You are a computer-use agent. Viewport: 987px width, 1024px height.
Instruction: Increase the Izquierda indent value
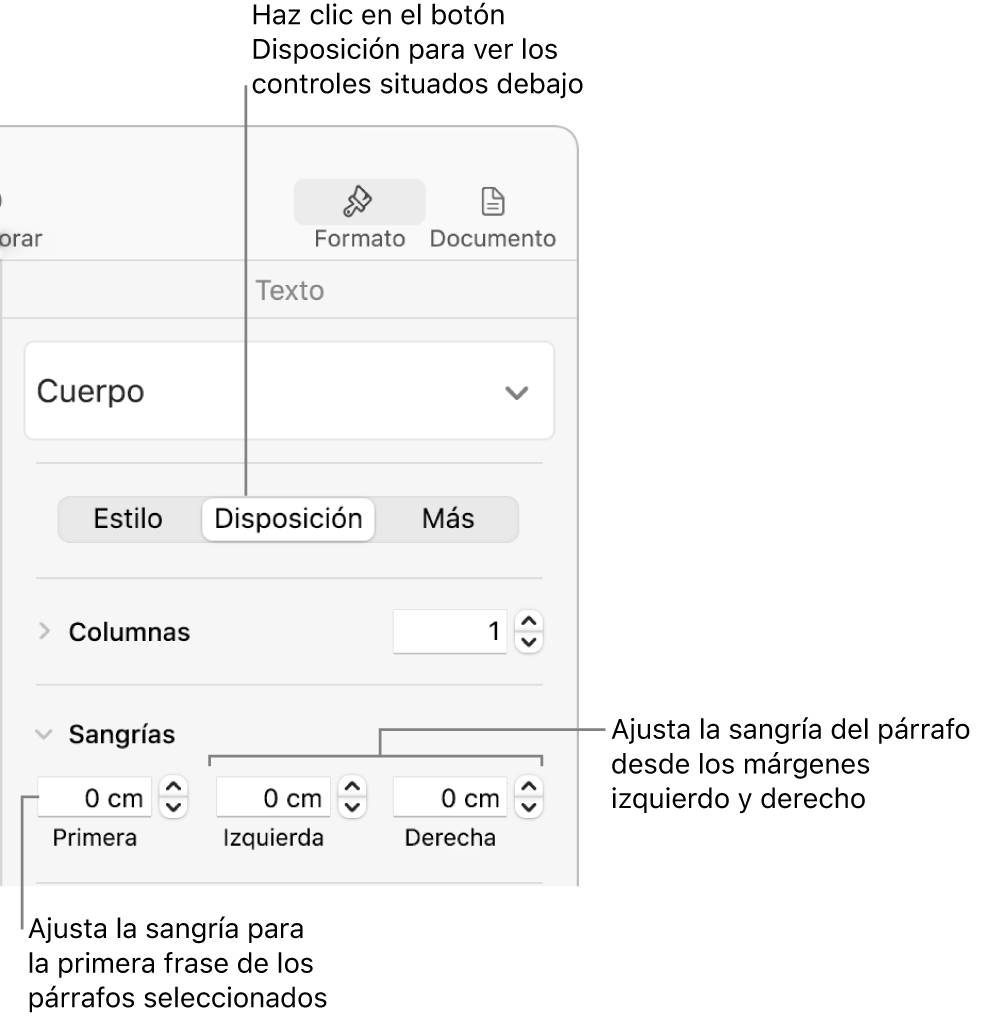352,789
